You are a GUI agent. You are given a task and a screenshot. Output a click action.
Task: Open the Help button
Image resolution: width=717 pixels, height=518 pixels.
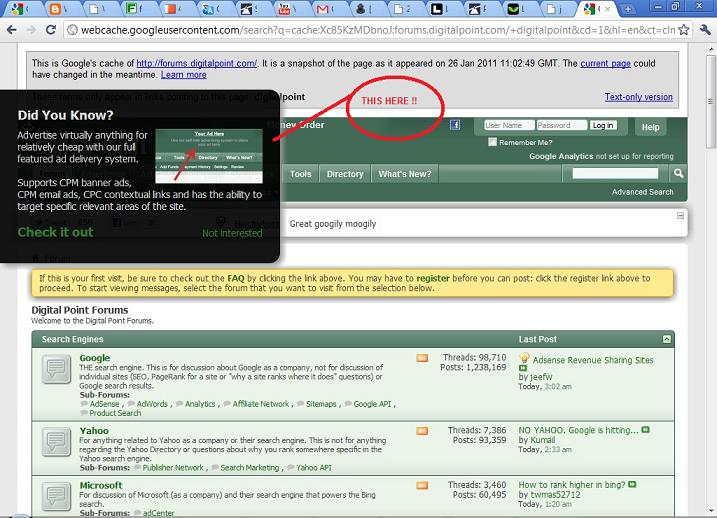[650, 127]
